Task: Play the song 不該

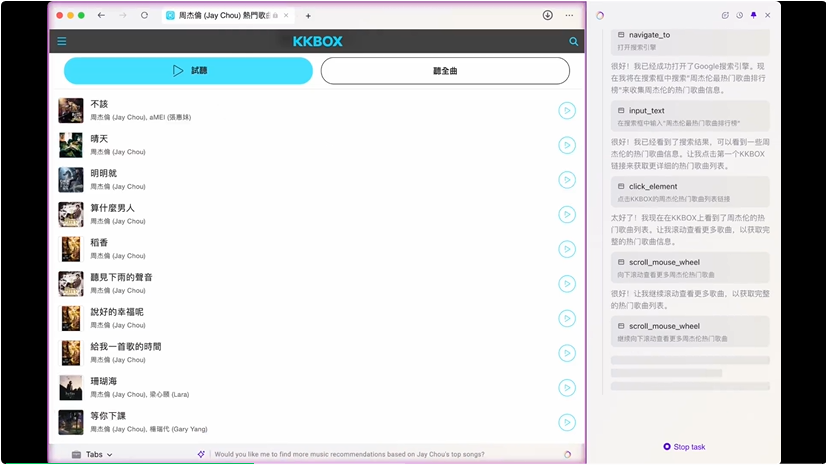Action: (567, 111)
